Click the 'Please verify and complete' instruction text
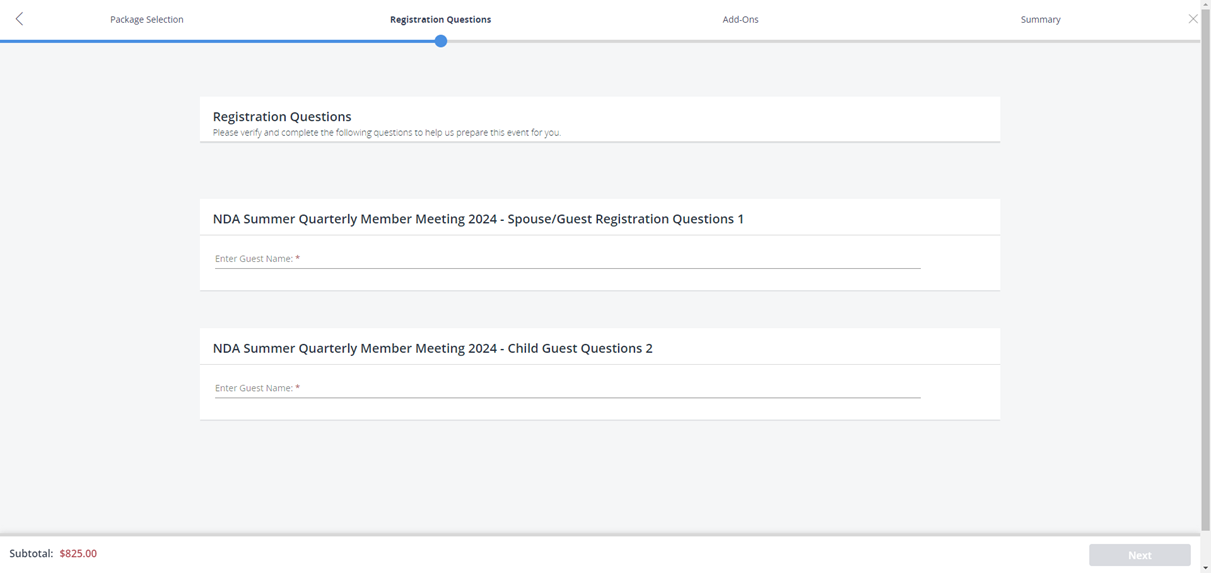The width and height of the screenshot is (1211, 573). [386, 133]
